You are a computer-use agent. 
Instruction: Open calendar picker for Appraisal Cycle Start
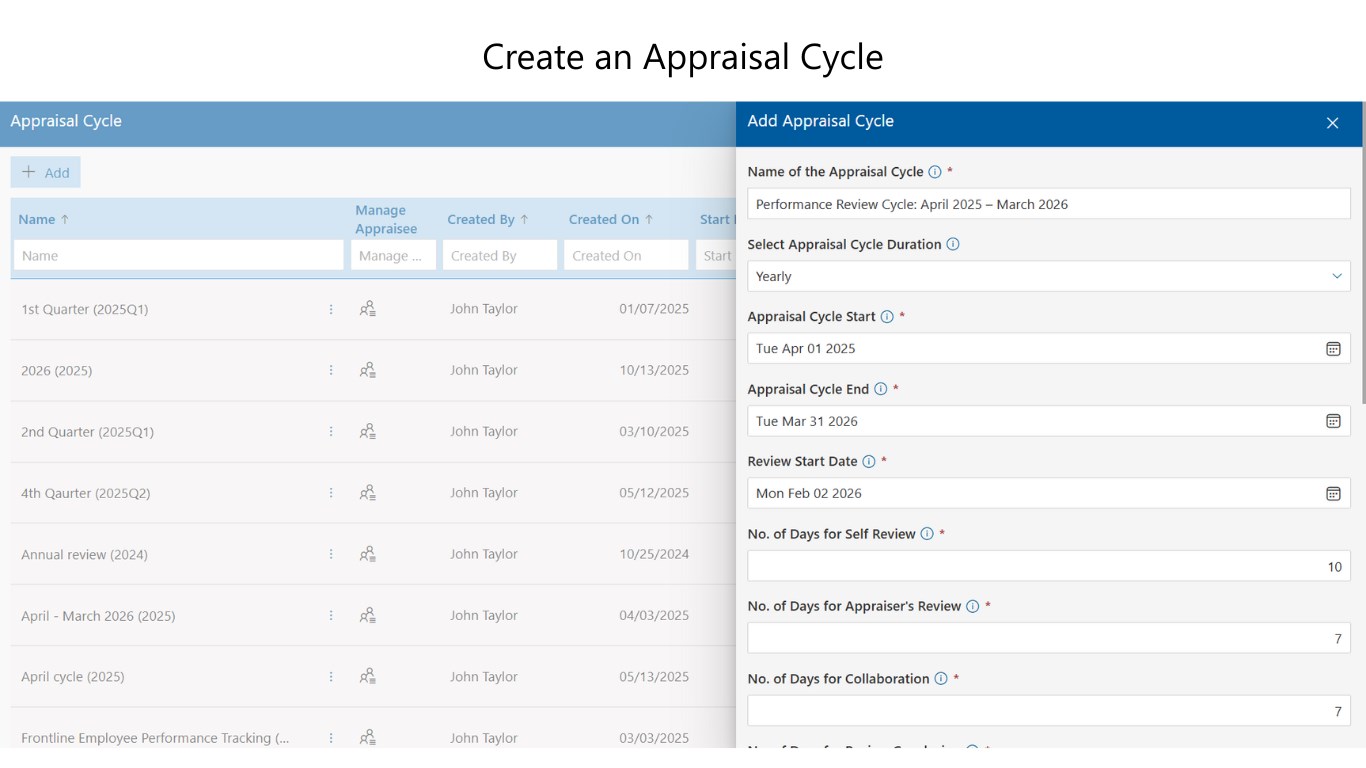1332,349
